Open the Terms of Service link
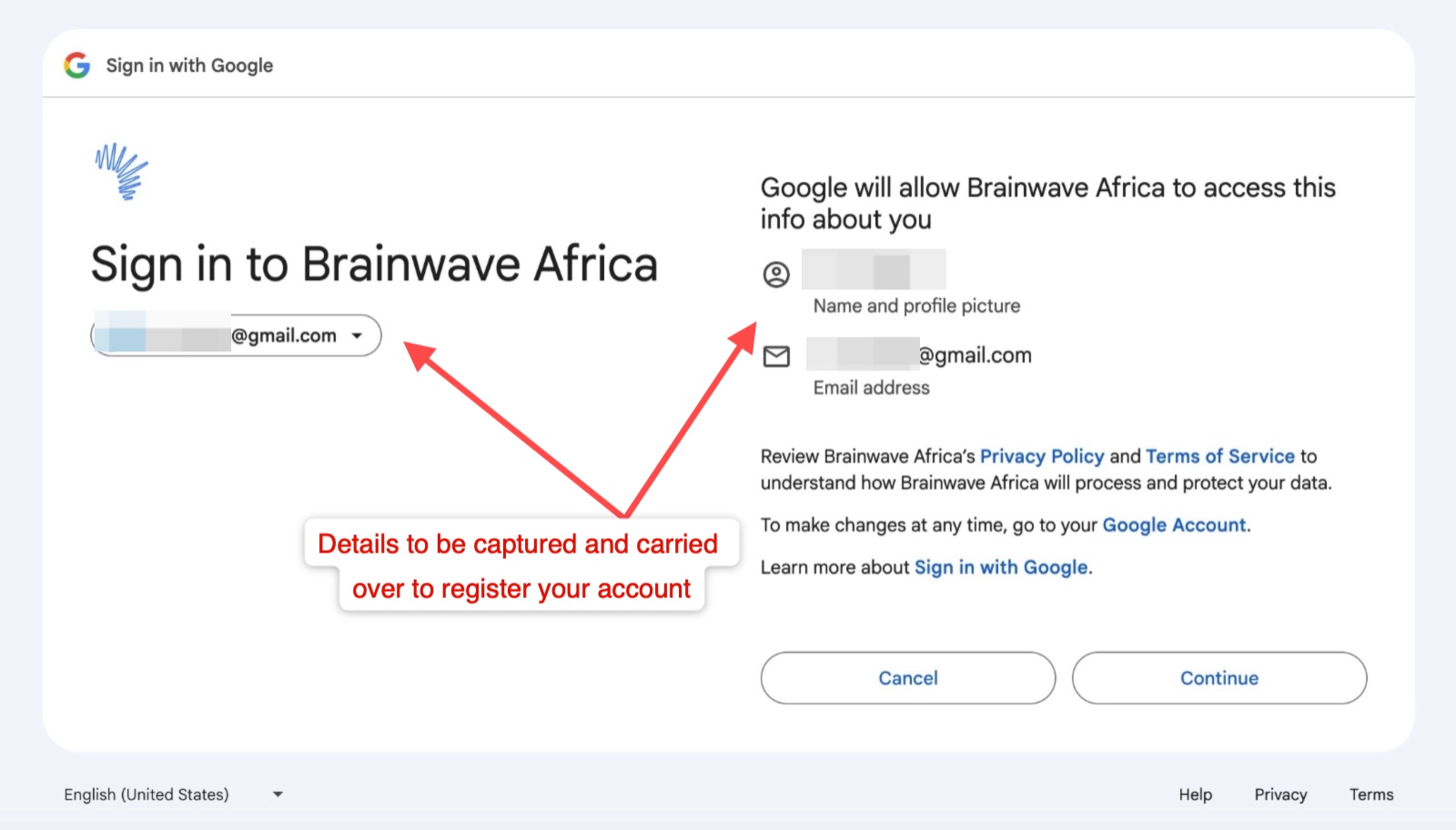This screenshot has height=830, width=1456. pos(1219,456)
